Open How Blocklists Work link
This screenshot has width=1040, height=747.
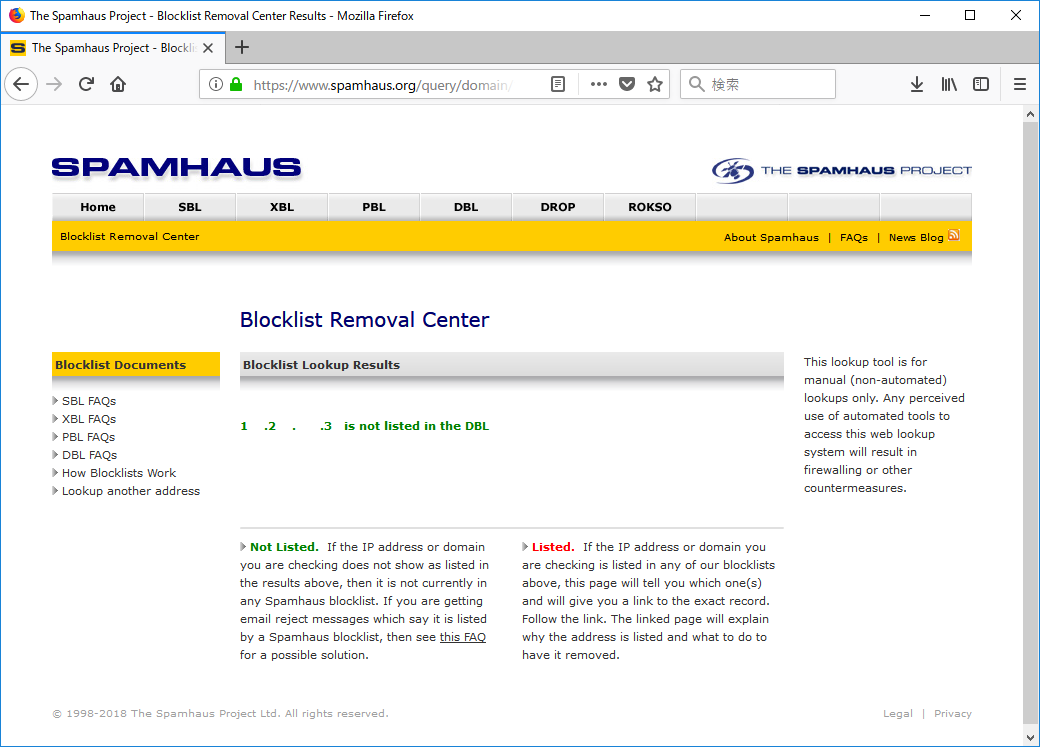pyautogui.click(x=119, y=473)
